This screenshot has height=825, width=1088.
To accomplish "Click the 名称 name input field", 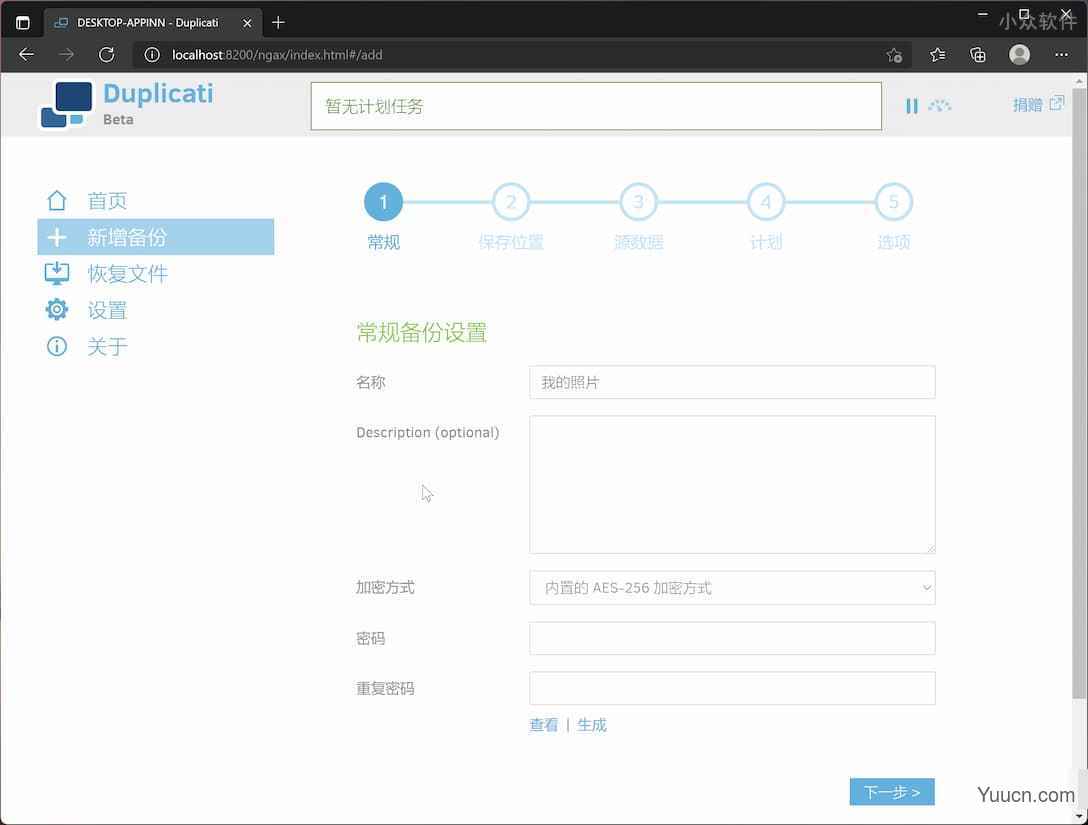I will [x=732, y=382].
